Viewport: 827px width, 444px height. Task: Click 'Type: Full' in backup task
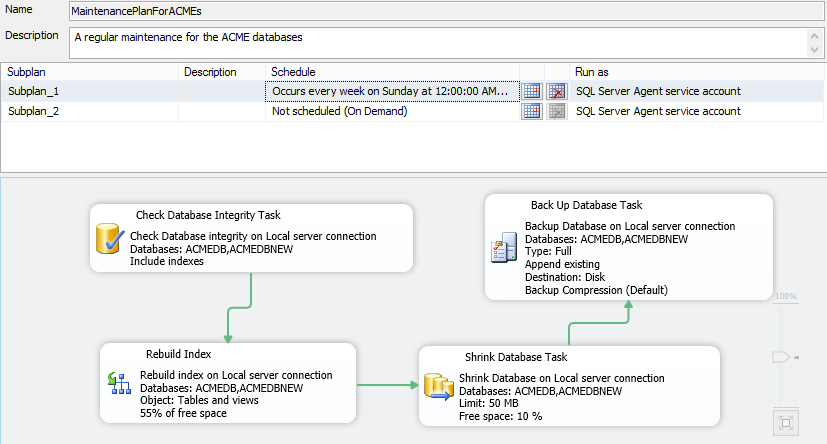(x=548, y=252)
